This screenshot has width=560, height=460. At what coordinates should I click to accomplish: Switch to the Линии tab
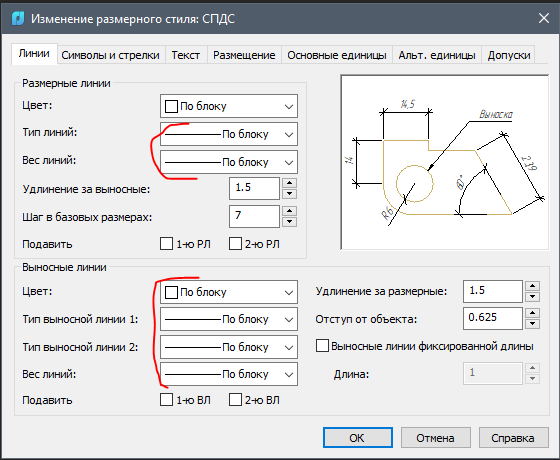click(34, 54)
